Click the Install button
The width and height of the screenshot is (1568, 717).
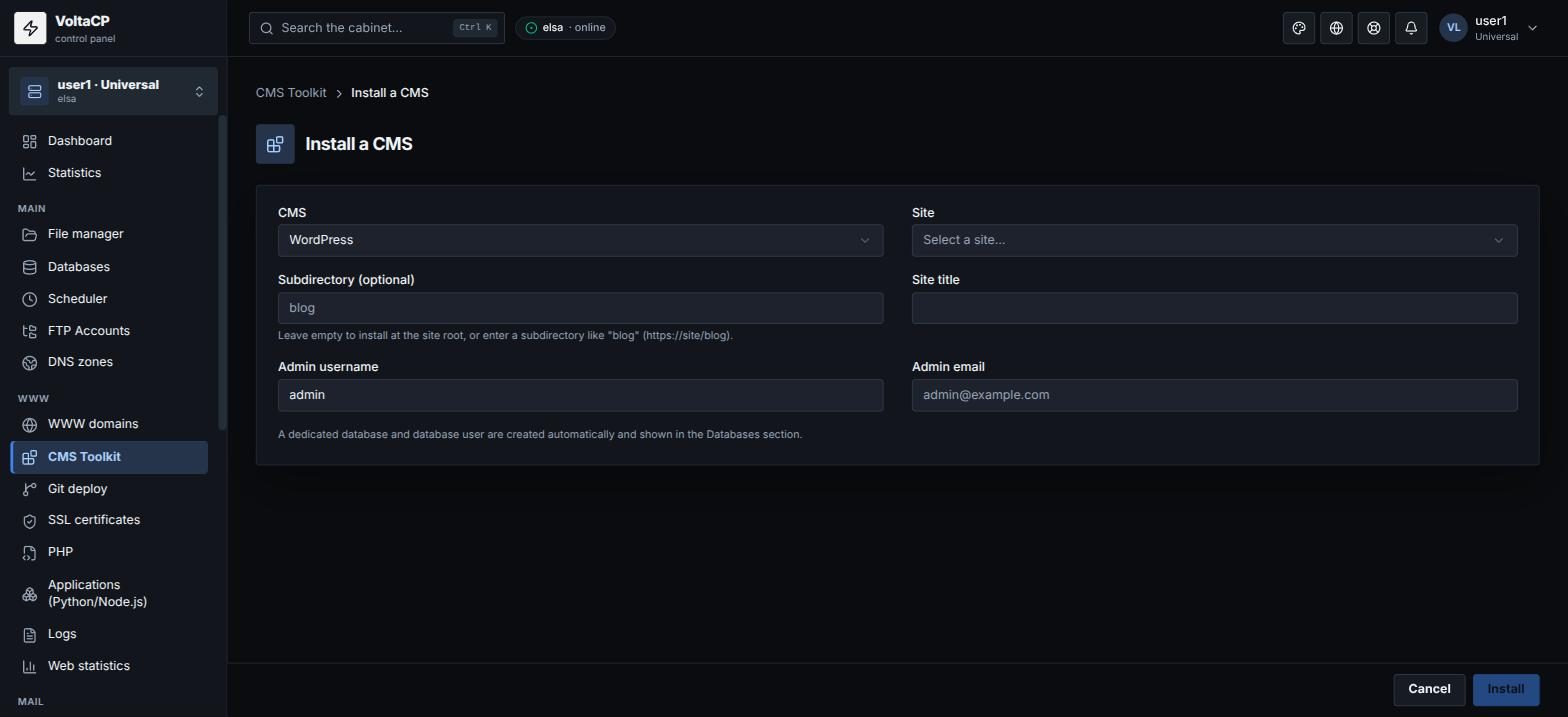click(x=1505, y=689)
